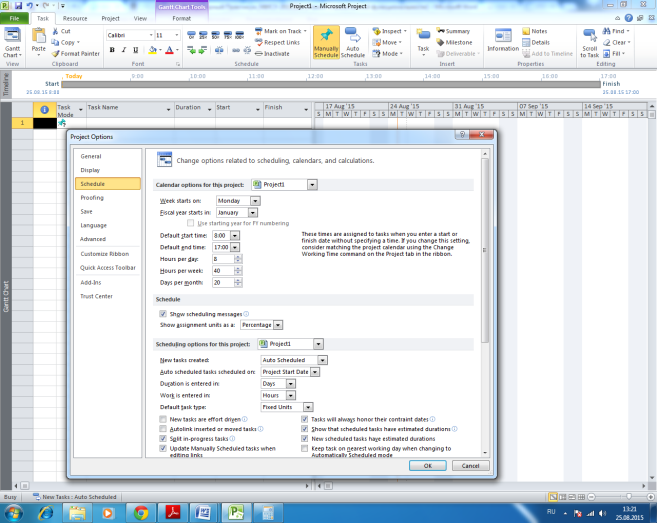Switch to the View ribbon tab
This screenshot has height=523, width=657.
coord(140,18)
